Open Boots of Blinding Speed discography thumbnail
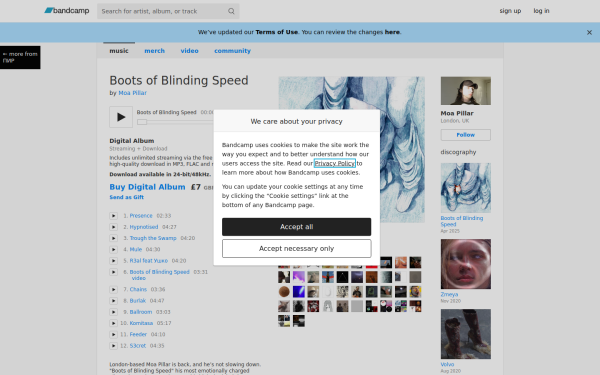 (x=466, y=188)
